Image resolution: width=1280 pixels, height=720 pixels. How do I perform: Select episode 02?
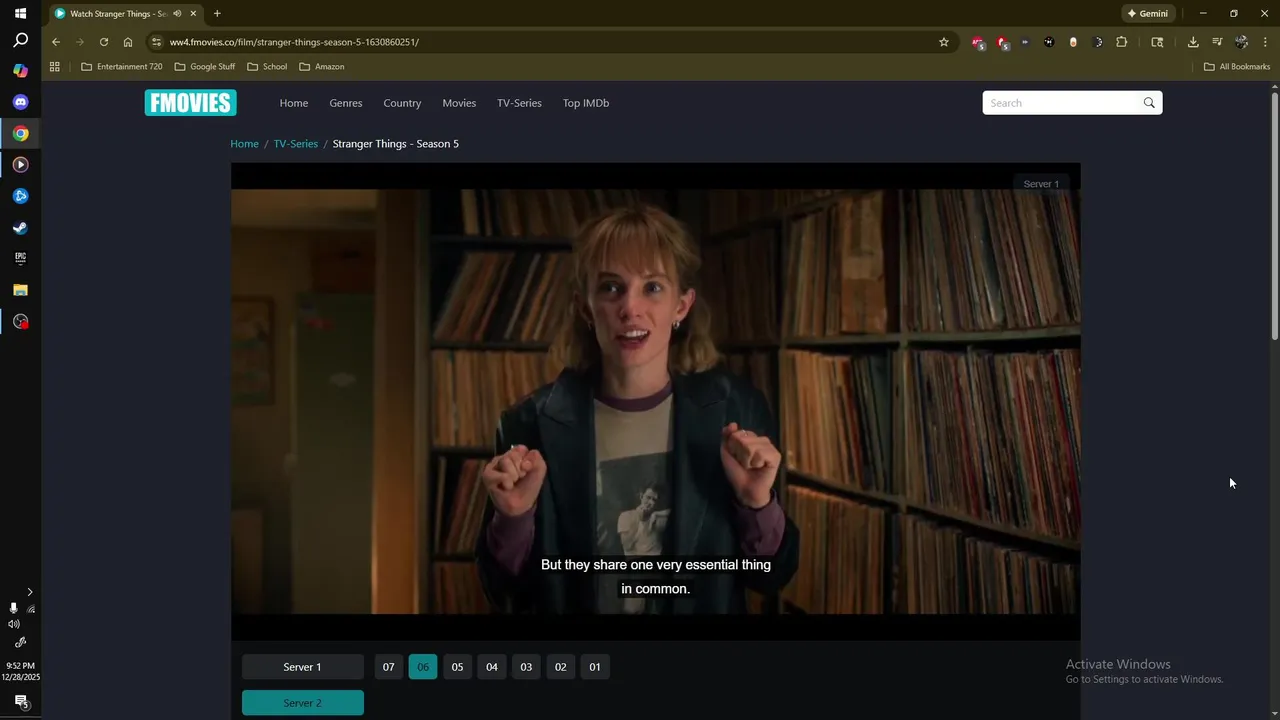(x=560, y=667)
